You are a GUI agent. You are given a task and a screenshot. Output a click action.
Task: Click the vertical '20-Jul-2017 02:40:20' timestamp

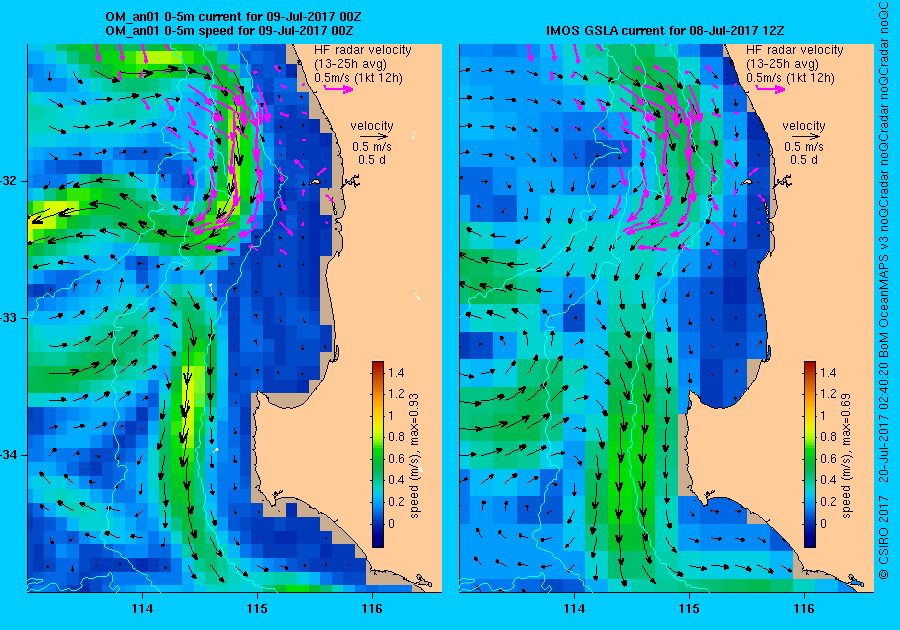click(x=885, y=423)
